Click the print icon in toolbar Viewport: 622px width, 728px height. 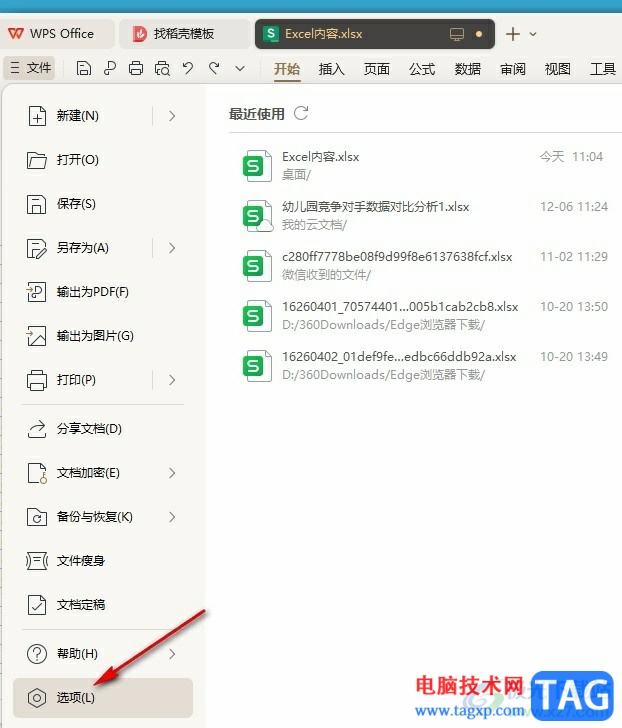pyautogui.click(x=136, y=69)
